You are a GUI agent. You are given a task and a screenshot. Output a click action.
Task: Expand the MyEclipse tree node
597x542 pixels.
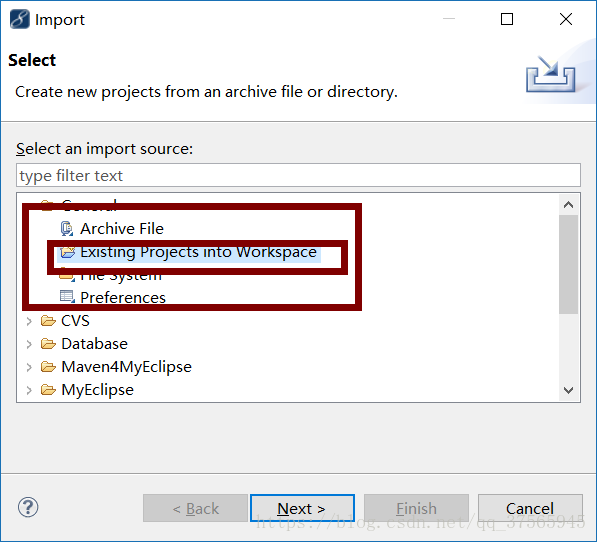[x=29, y=390]
